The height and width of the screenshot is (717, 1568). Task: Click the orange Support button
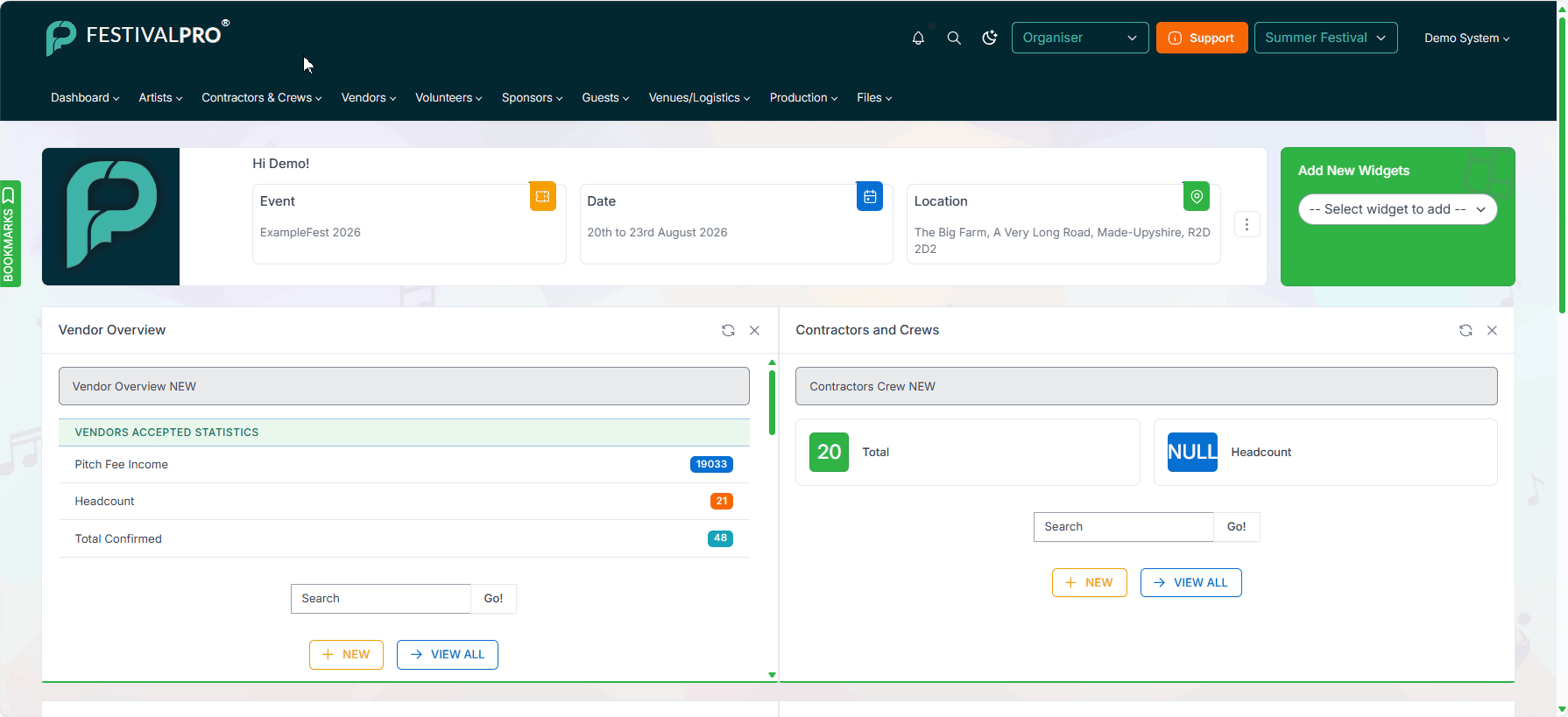[1202, 38]
